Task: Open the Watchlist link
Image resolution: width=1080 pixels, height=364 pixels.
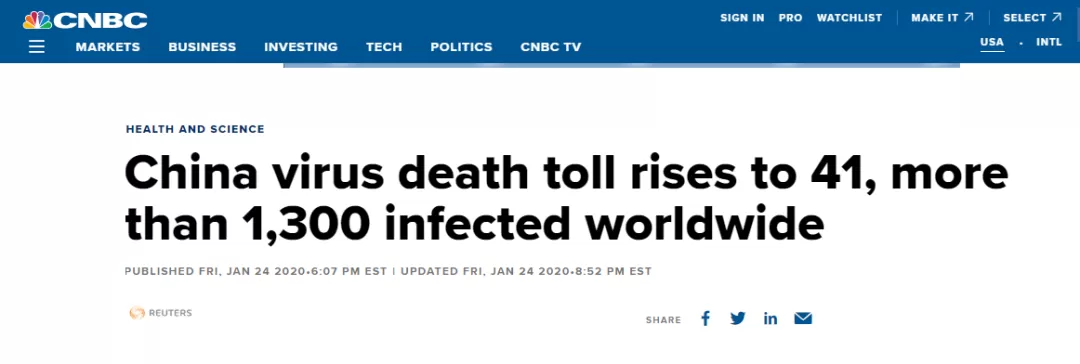Action: tap(849, 18)
